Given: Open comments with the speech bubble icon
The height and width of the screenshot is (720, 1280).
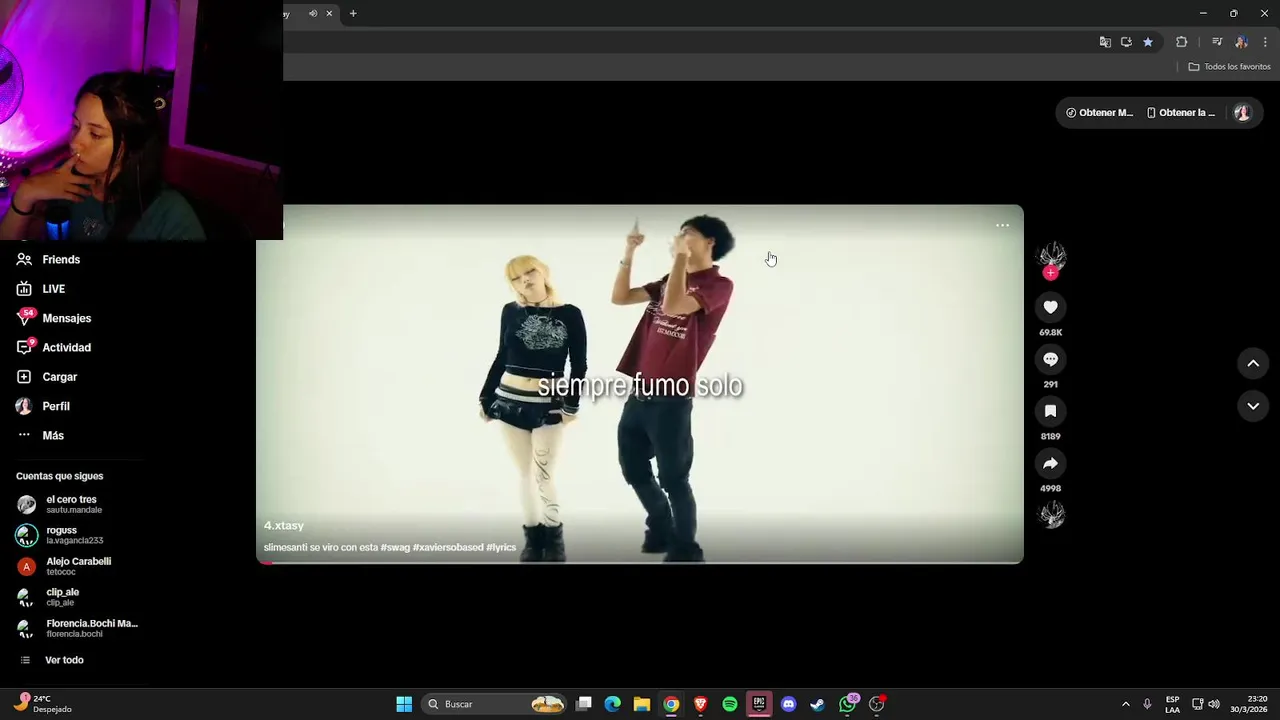Looking at the screenshot, I should point(1050,359).
